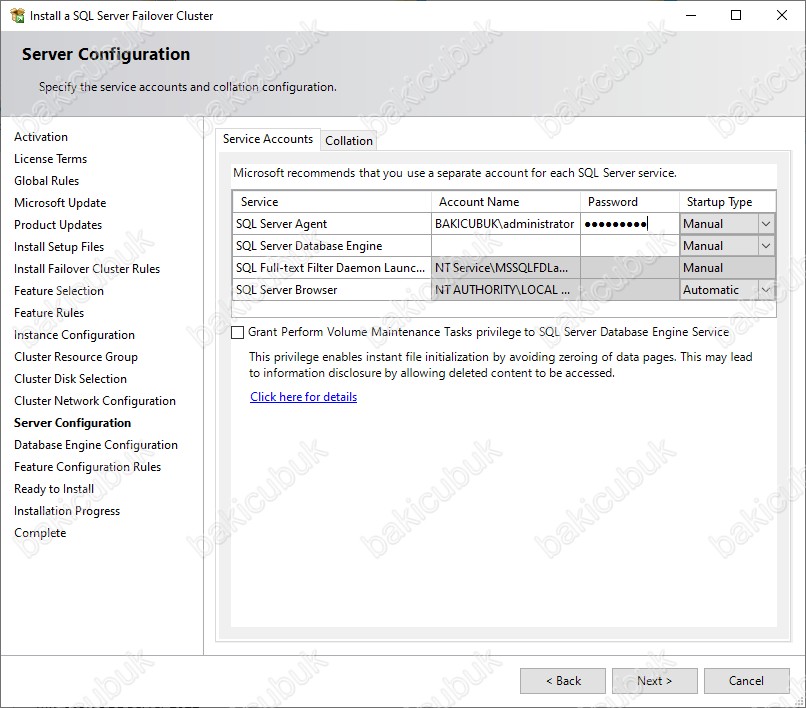
Task: Click the Cluster Network Configuration step
Action: (x=95, y=401)
